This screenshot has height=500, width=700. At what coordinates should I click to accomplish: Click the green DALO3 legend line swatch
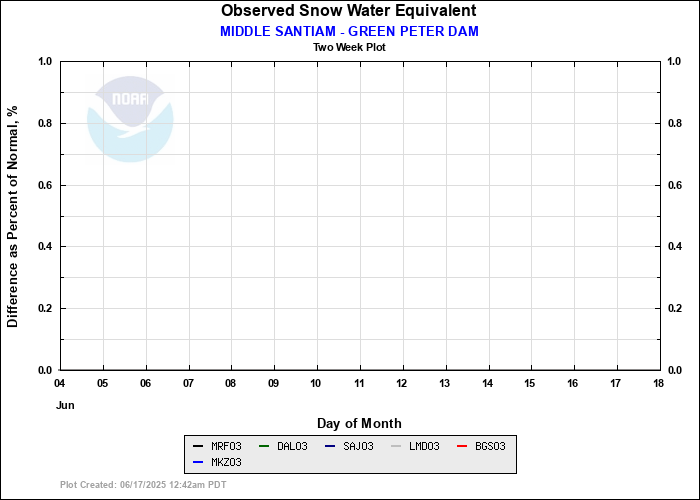tap(264, 446)
